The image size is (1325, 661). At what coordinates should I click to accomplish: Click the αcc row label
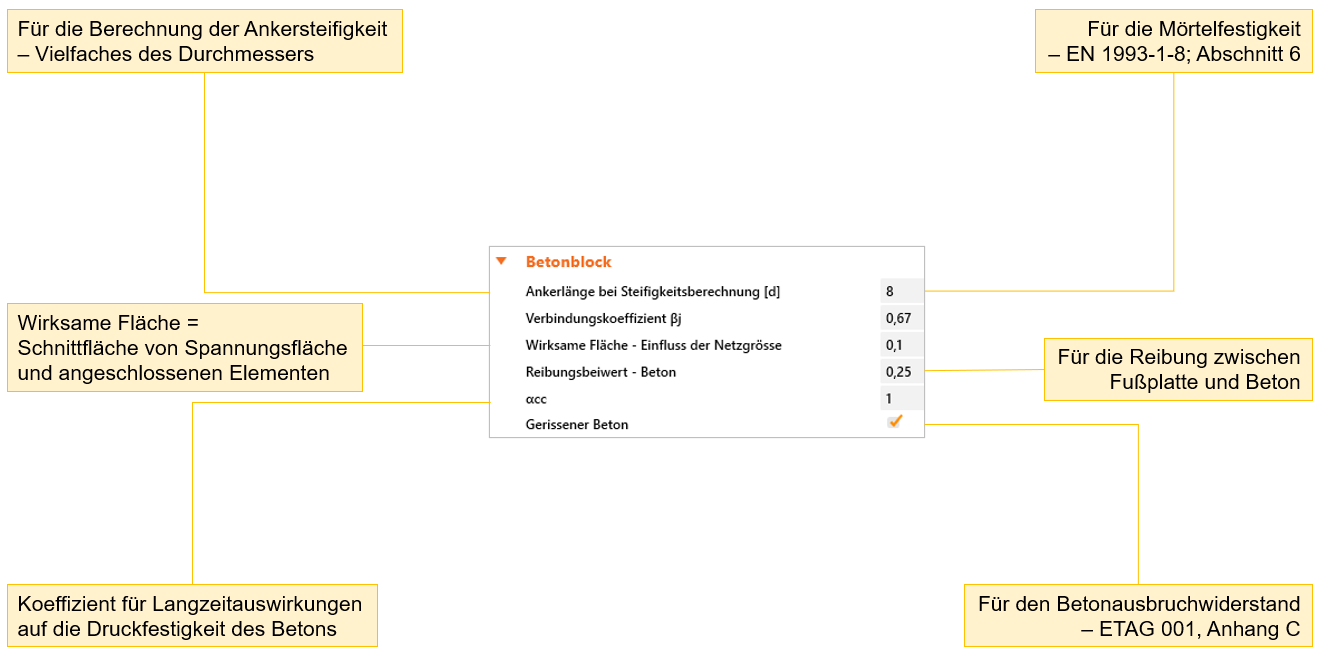point(536,398)
